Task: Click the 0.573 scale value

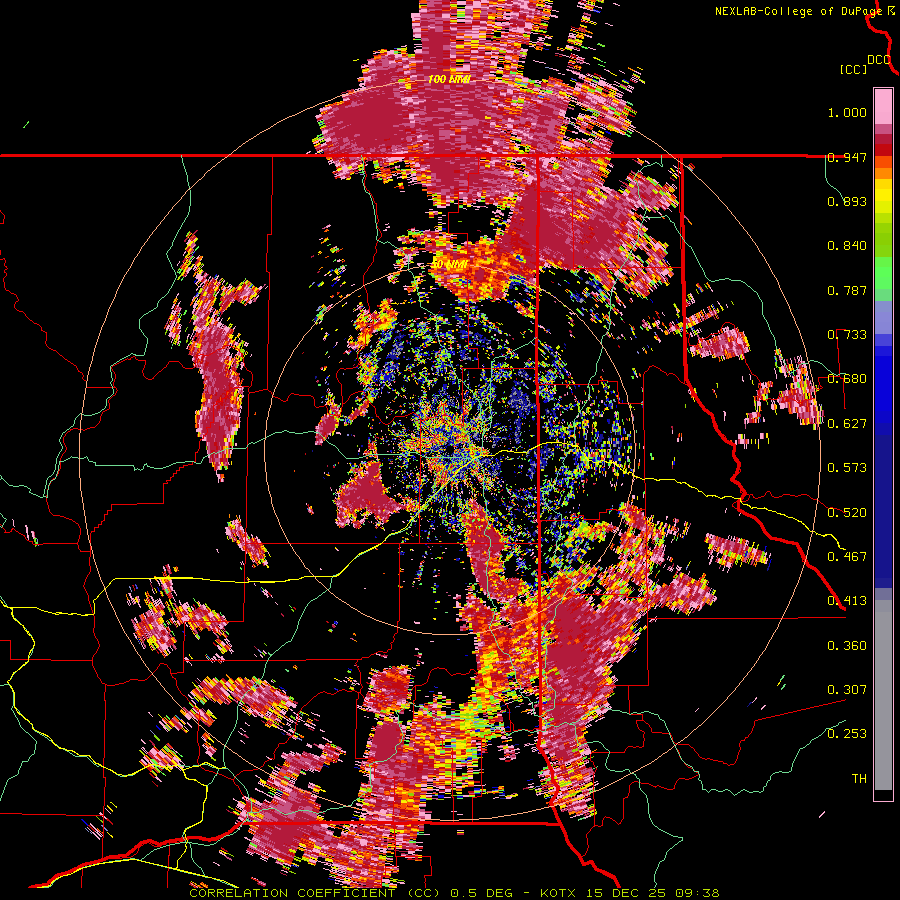Action: click(x=847, y=468)
